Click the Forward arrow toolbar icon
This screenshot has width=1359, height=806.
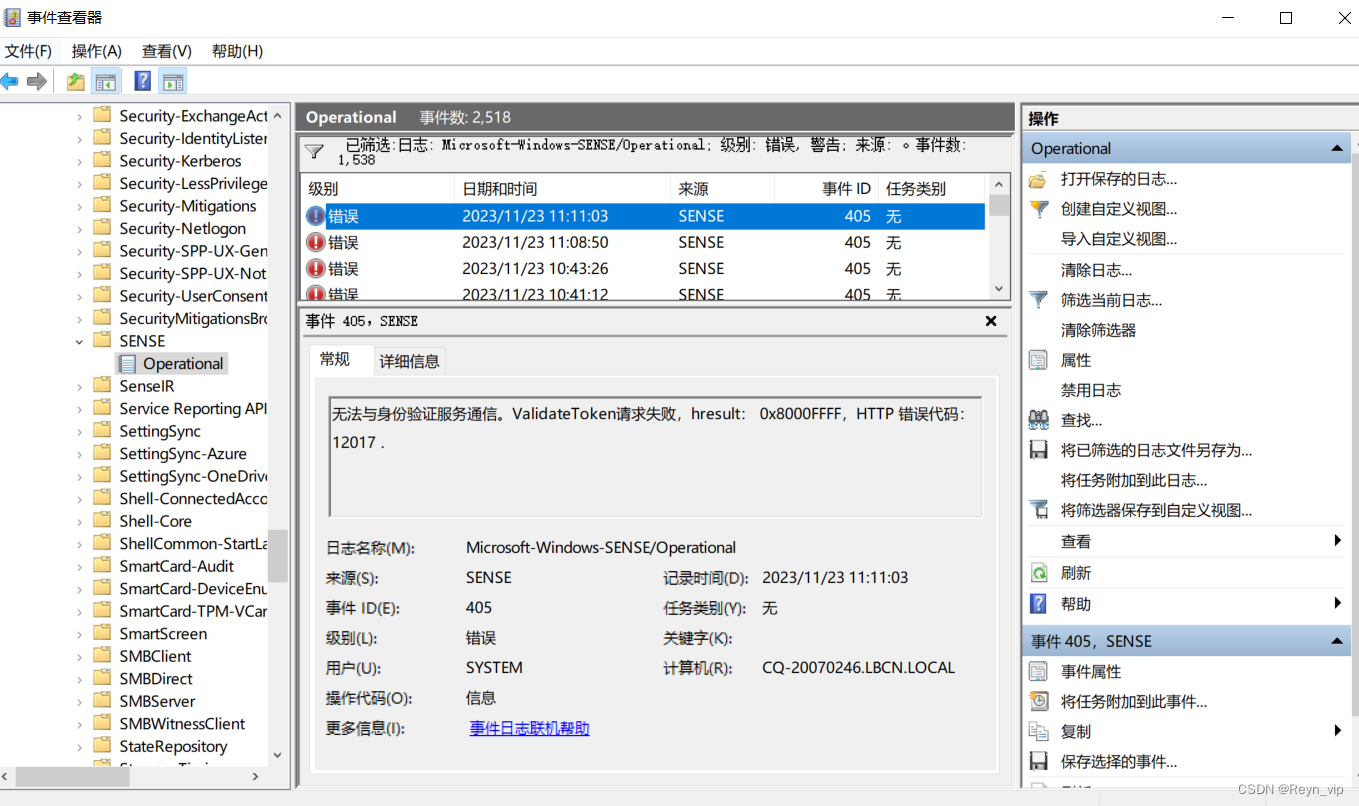tap(37, 82)
